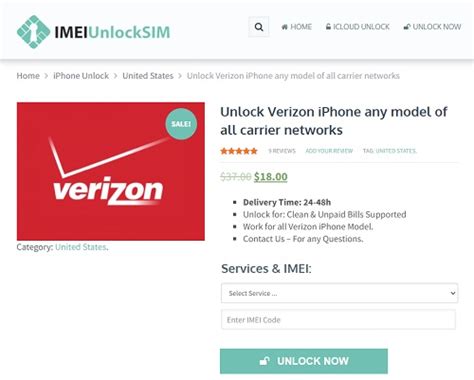Click the dropdown arrow of Select Service
The width and height of the screenshot is (474, 380).
pyautogui.click(x=453, y=293)
